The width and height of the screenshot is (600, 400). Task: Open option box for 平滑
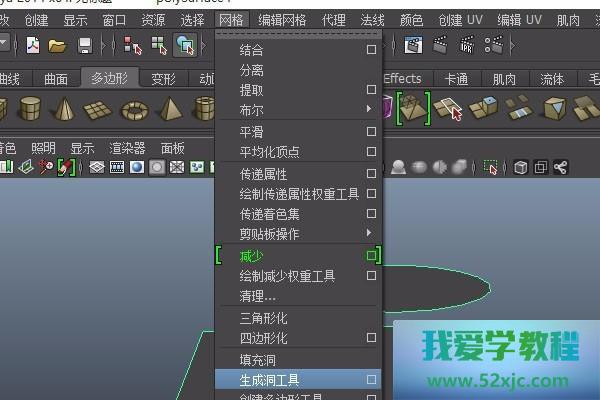click(371, 131)
